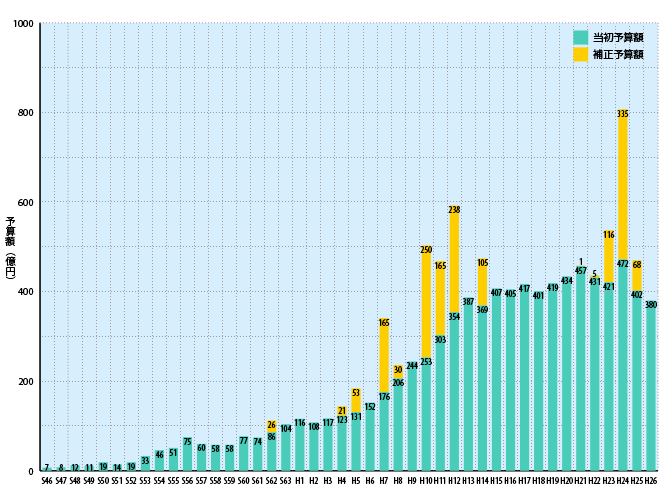Image resolution: width=670 pixels, height=500 pixels.
Task: Click the 30 value on the H8 bar
Action: [x=398, y=370]
